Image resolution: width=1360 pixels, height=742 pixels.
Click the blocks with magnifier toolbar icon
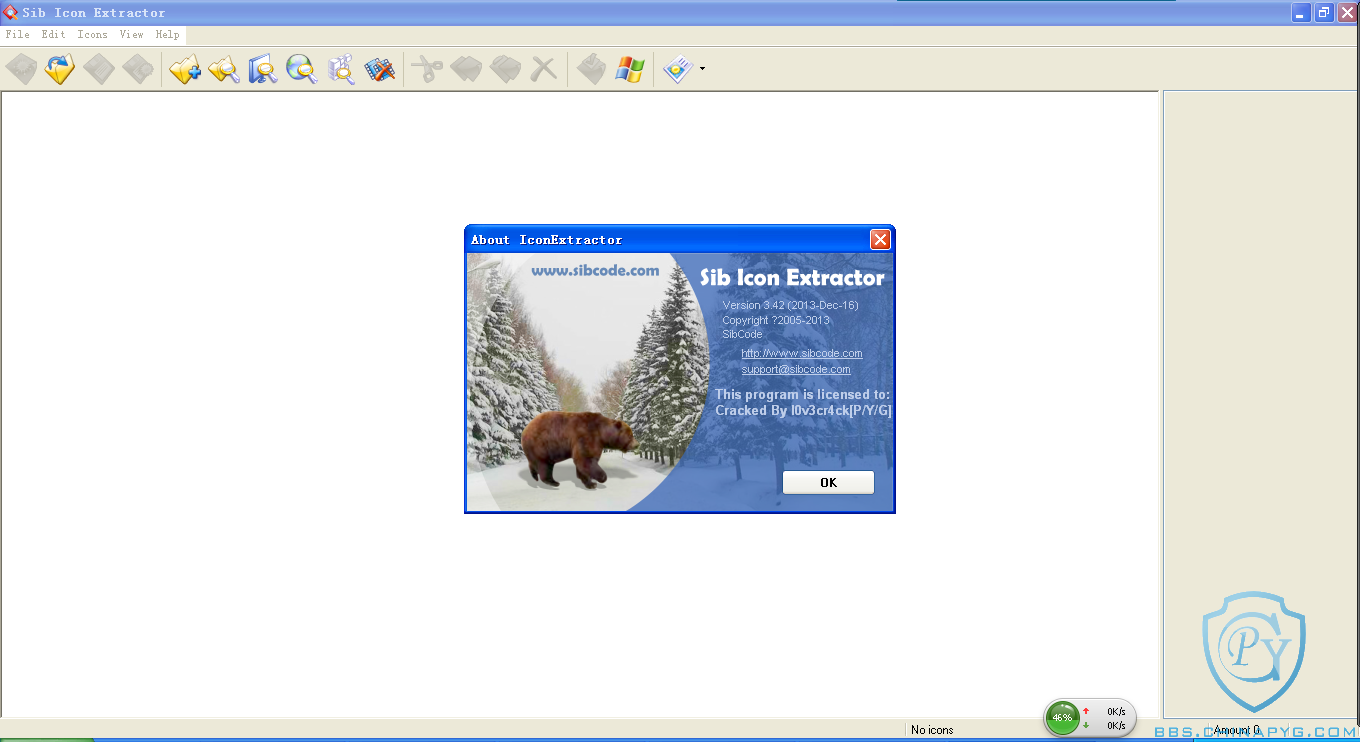click(x=341, y=69)
